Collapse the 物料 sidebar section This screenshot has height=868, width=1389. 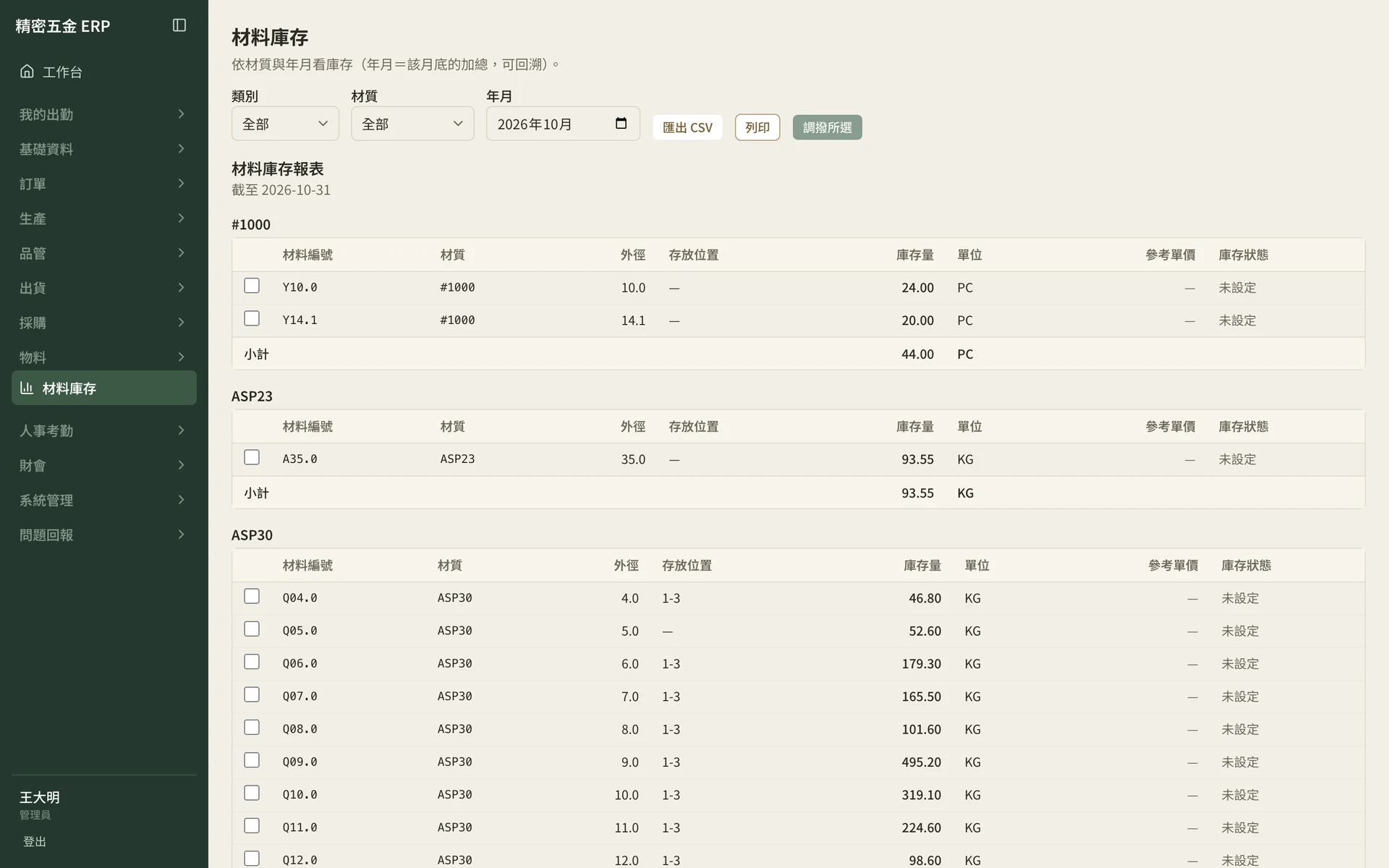point(104,357)
